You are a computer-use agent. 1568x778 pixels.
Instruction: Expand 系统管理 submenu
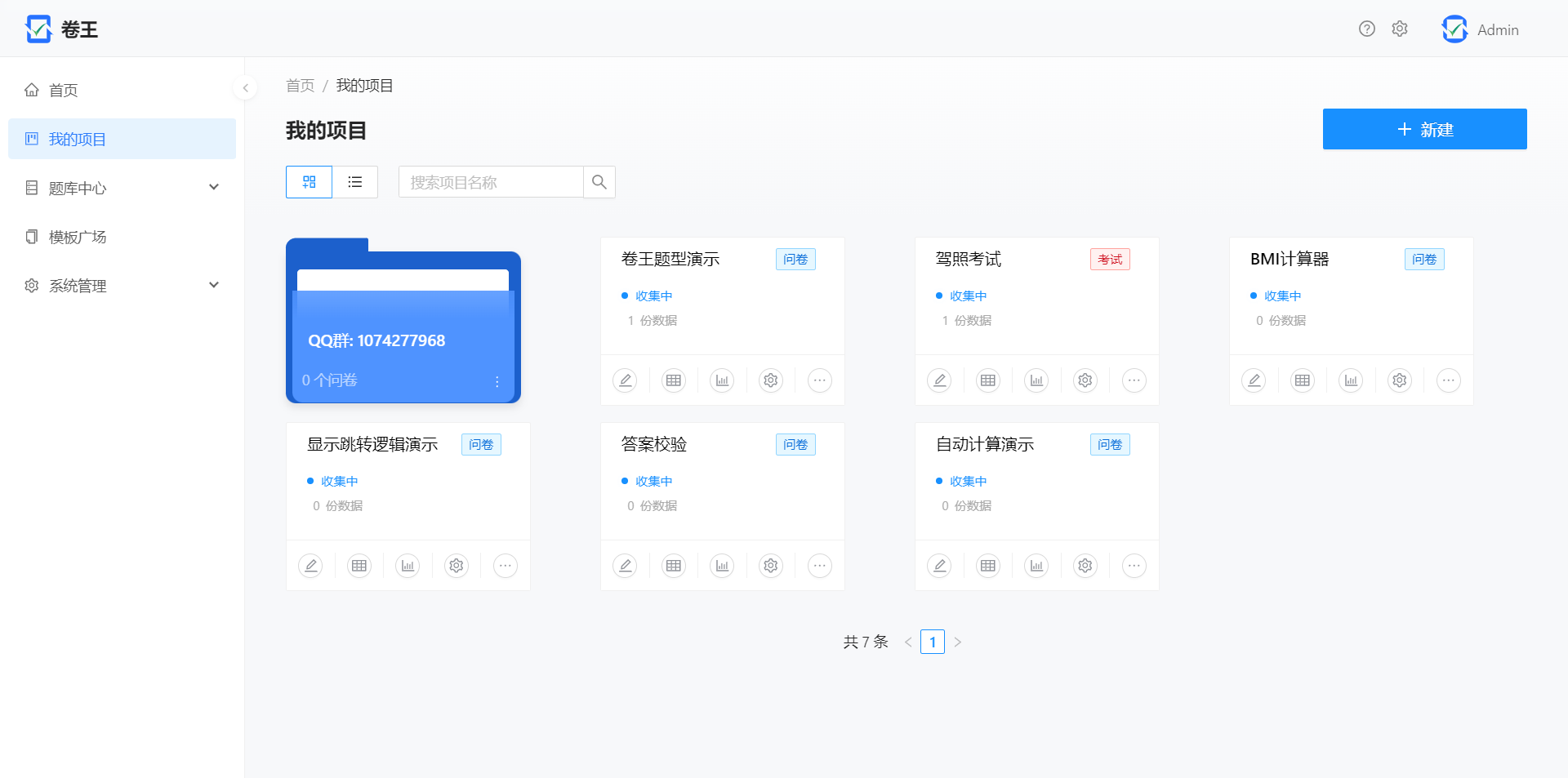122,286
